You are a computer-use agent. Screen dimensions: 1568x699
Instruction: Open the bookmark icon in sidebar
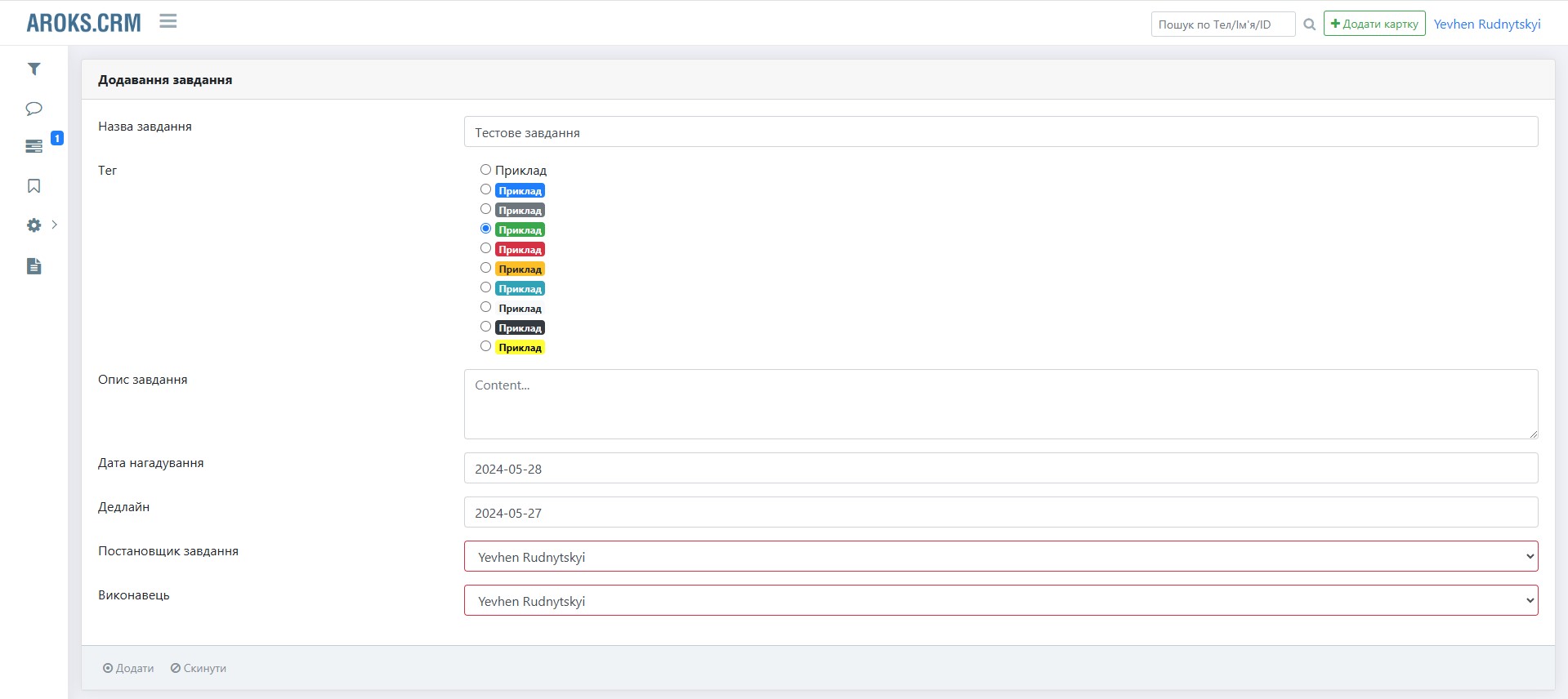[34, 186]
